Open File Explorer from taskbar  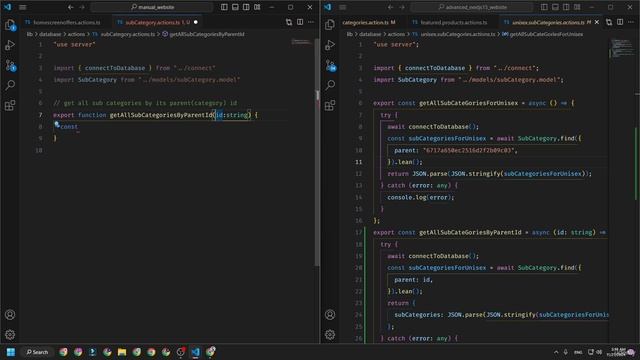(122, 352)
